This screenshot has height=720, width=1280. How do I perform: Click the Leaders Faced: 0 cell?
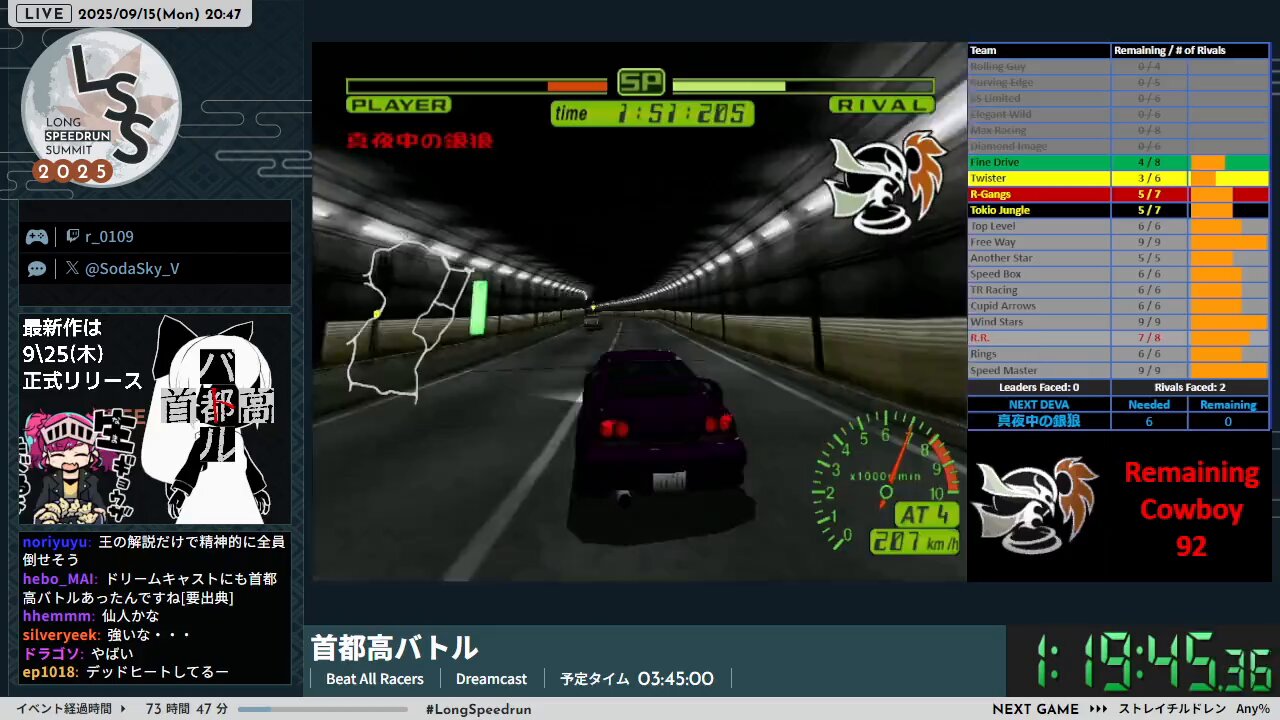click(x=1039, y=387)
